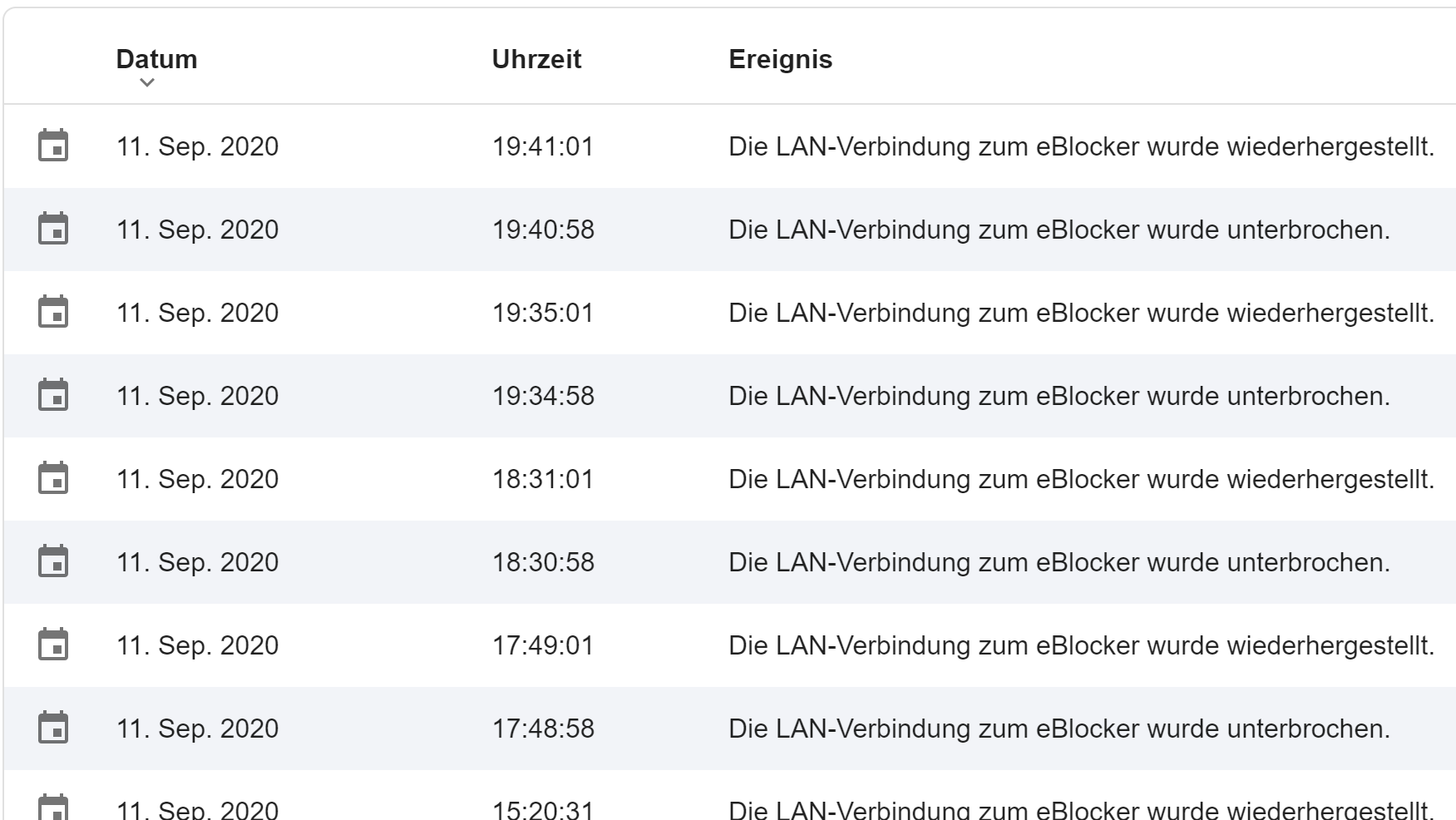Click calendar icon for 18:31:01 event

tap(53, 478)
